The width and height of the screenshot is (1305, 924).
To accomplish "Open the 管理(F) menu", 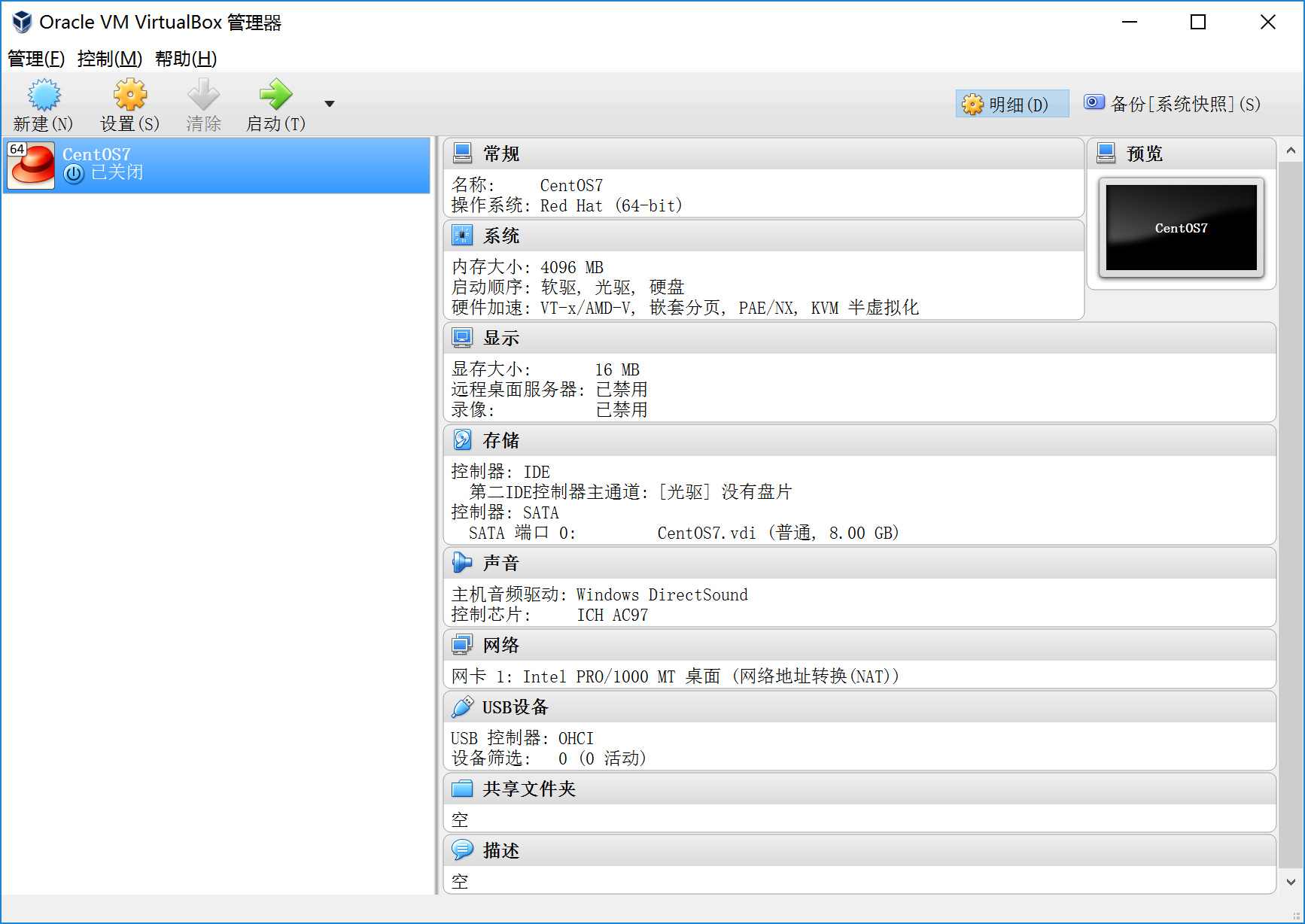I will (x=36, y=59).
